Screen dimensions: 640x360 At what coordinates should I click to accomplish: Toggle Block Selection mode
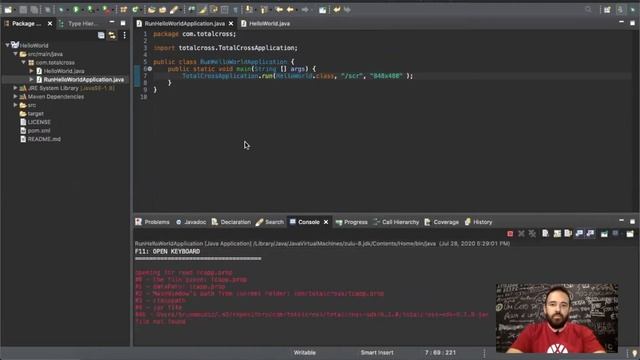coord(224,9)
